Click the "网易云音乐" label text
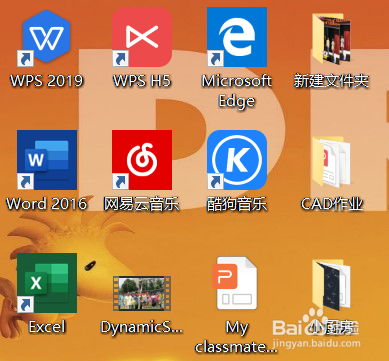 [x=142, y=204]
